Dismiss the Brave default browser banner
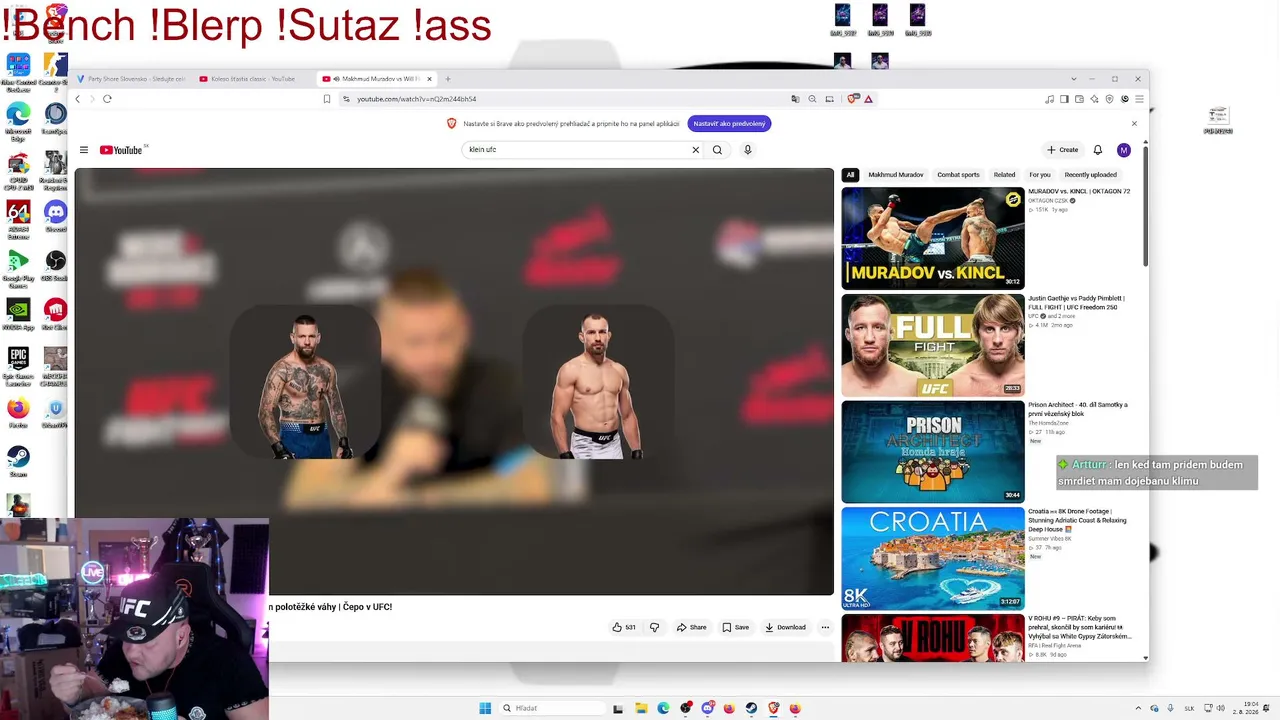The image size is (1280, 720). pyautogui.click(x=1134, y=124)
